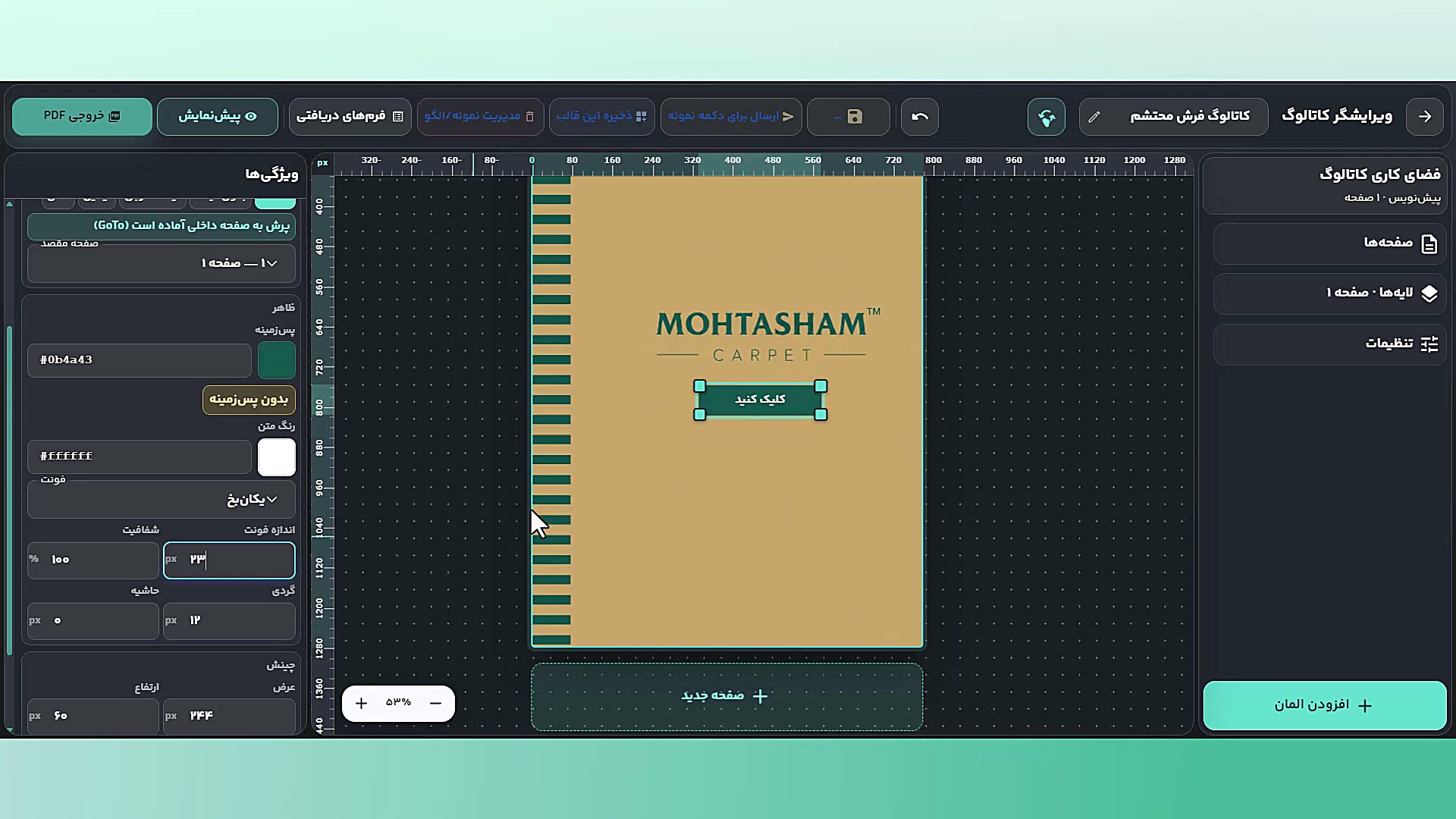Viewport: 1456px width, 819px height.
Task: Open the تنظیمات settings section
Action: click(1329, 344)
